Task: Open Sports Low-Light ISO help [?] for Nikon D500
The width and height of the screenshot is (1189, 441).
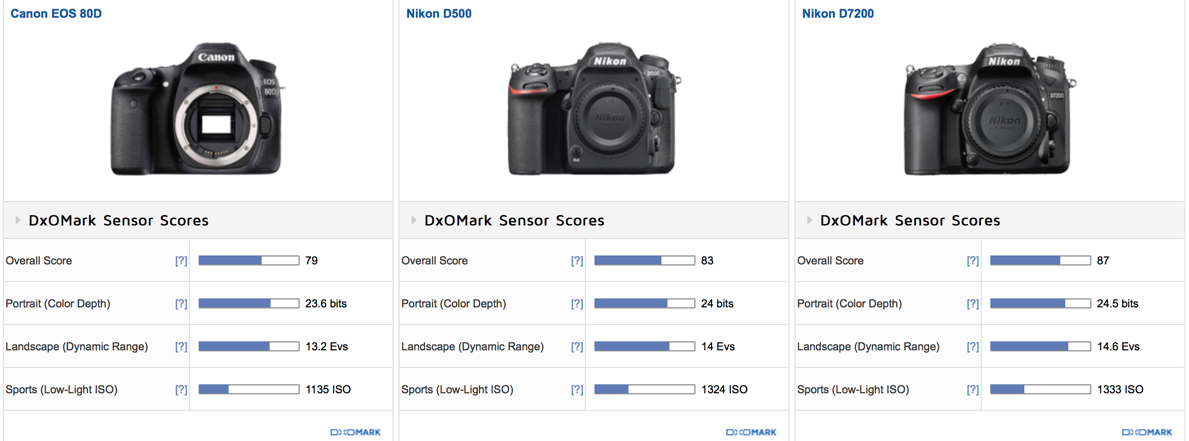Action: click(577, 390)
